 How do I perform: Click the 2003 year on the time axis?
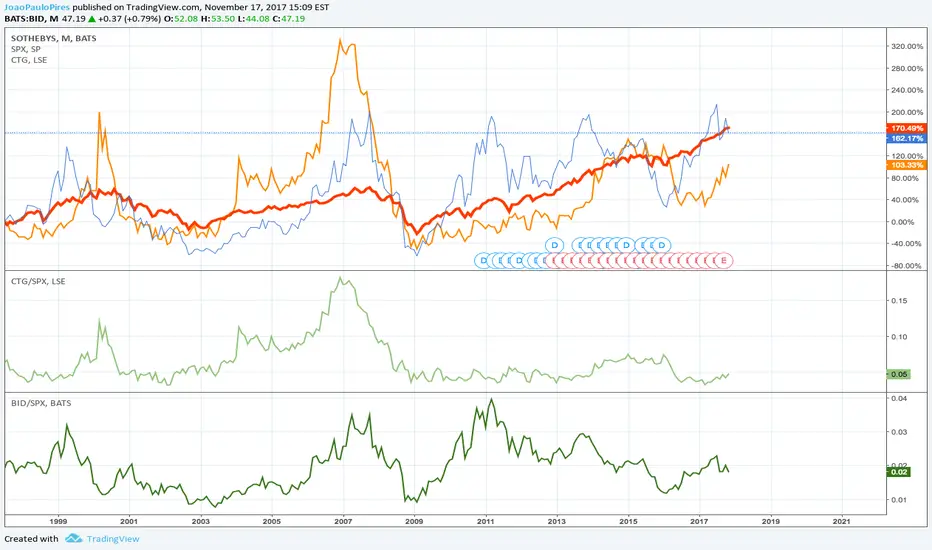point(200,521)
